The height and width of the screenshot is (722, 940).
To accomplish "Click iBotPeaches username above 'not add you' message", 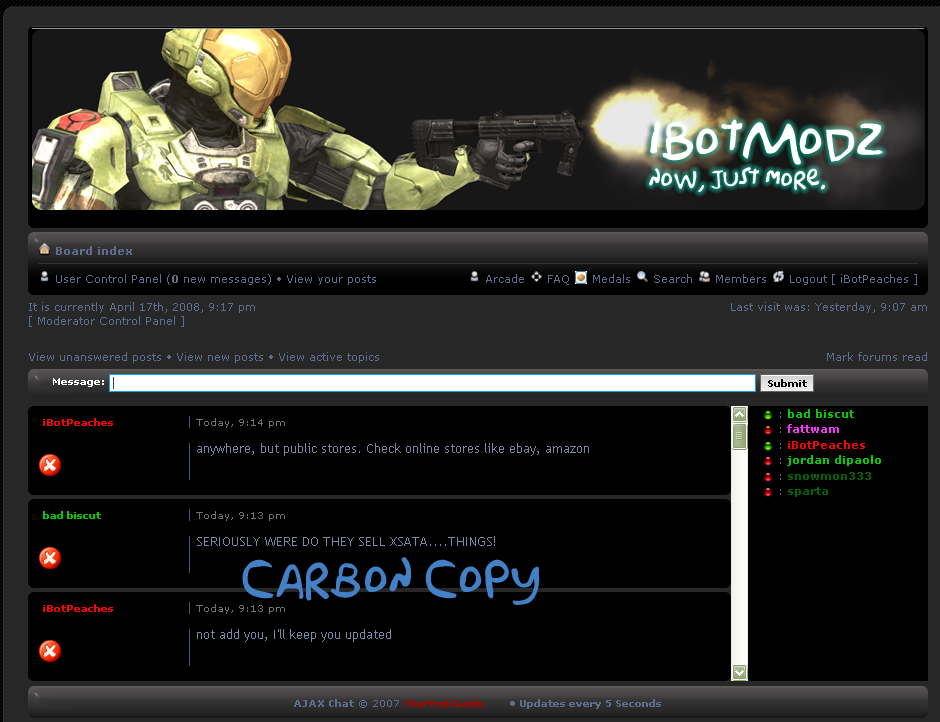I will point(78,609).
